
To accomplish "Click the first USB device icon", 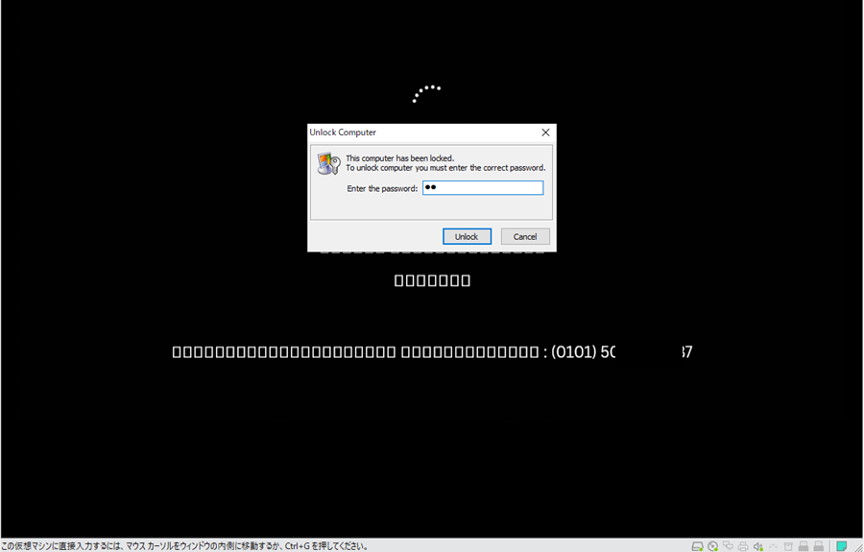I will click(x=803, y=546).
